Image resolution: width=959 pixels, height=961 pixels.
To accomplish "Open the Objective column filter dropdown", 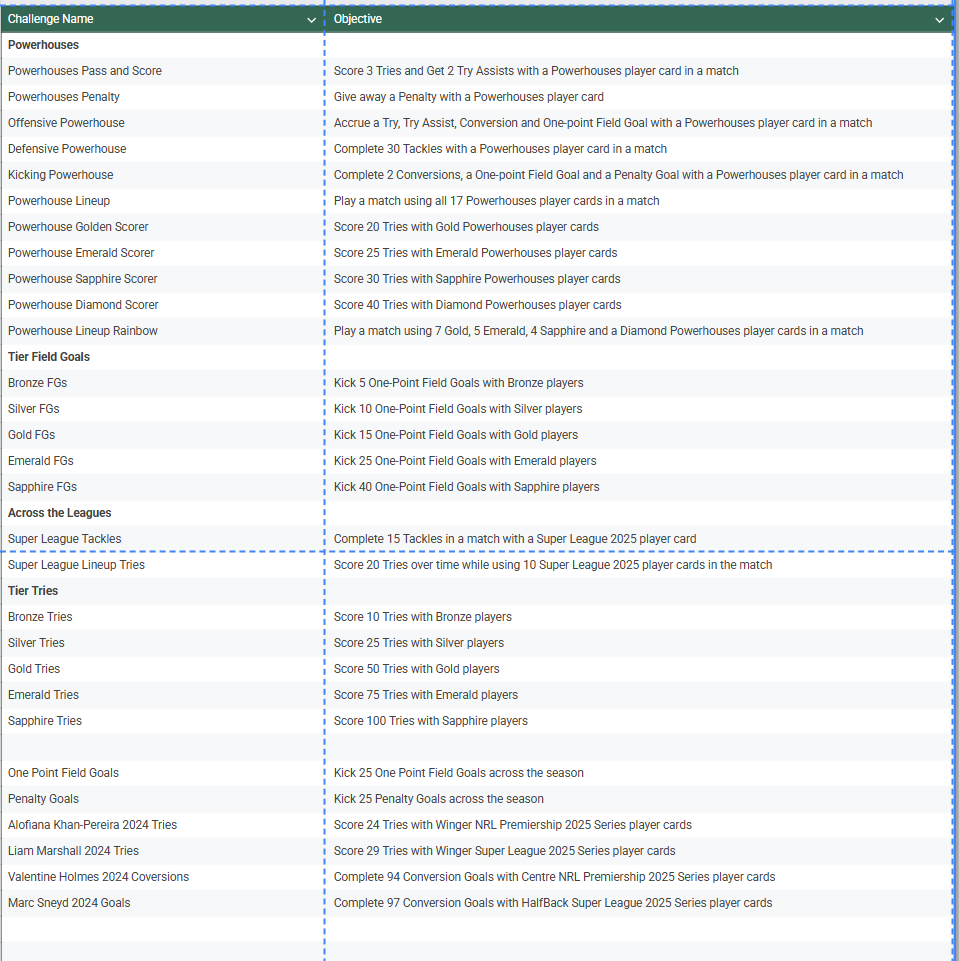I will tap(939, 20).
